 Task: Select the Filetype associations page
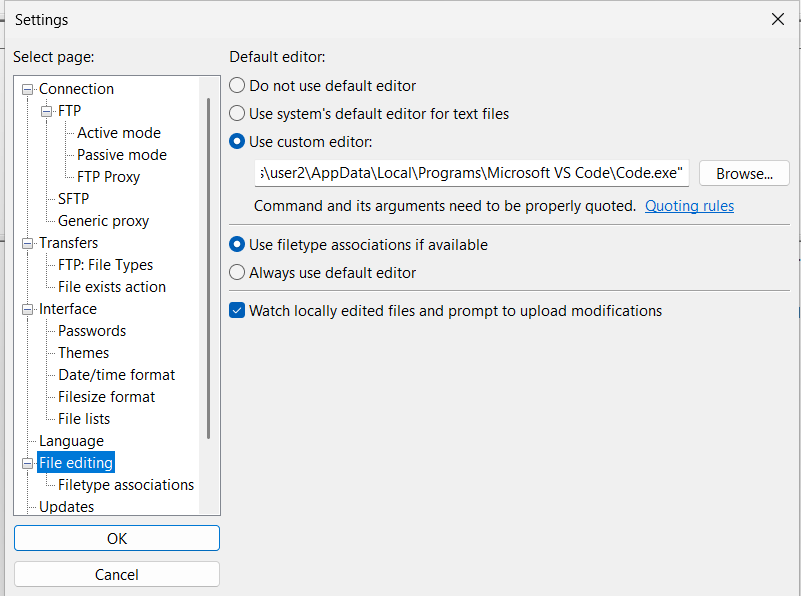click(x=124, y=484)
